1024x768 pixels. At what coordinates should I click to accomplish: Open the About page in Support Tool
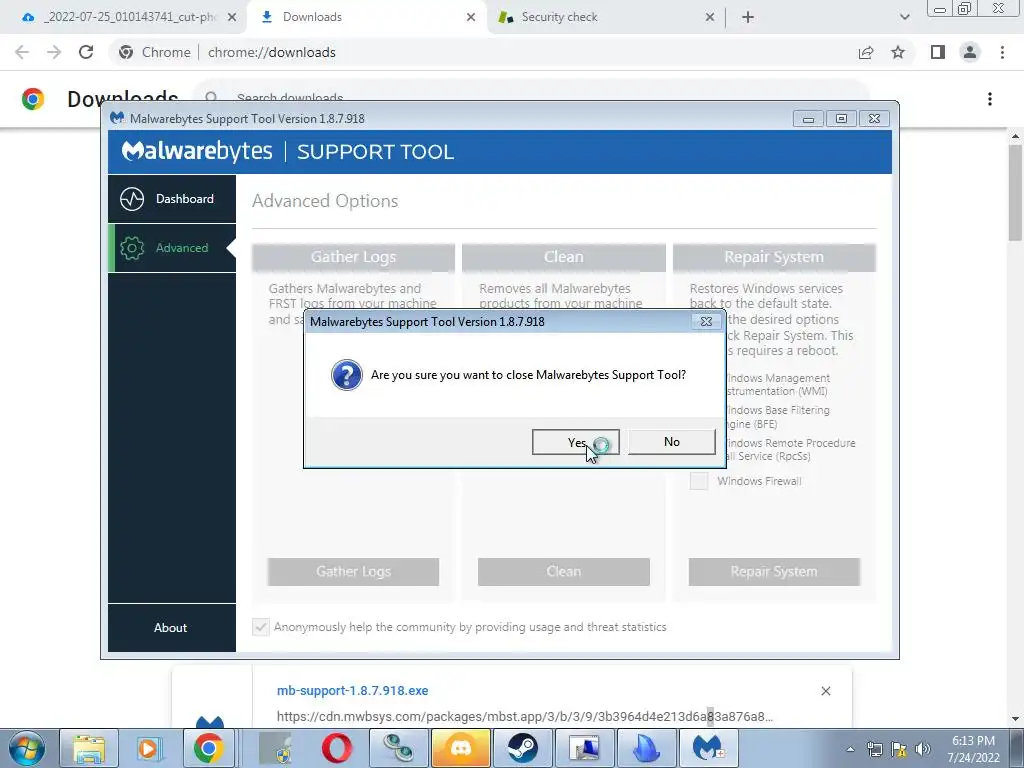point(170,628)
